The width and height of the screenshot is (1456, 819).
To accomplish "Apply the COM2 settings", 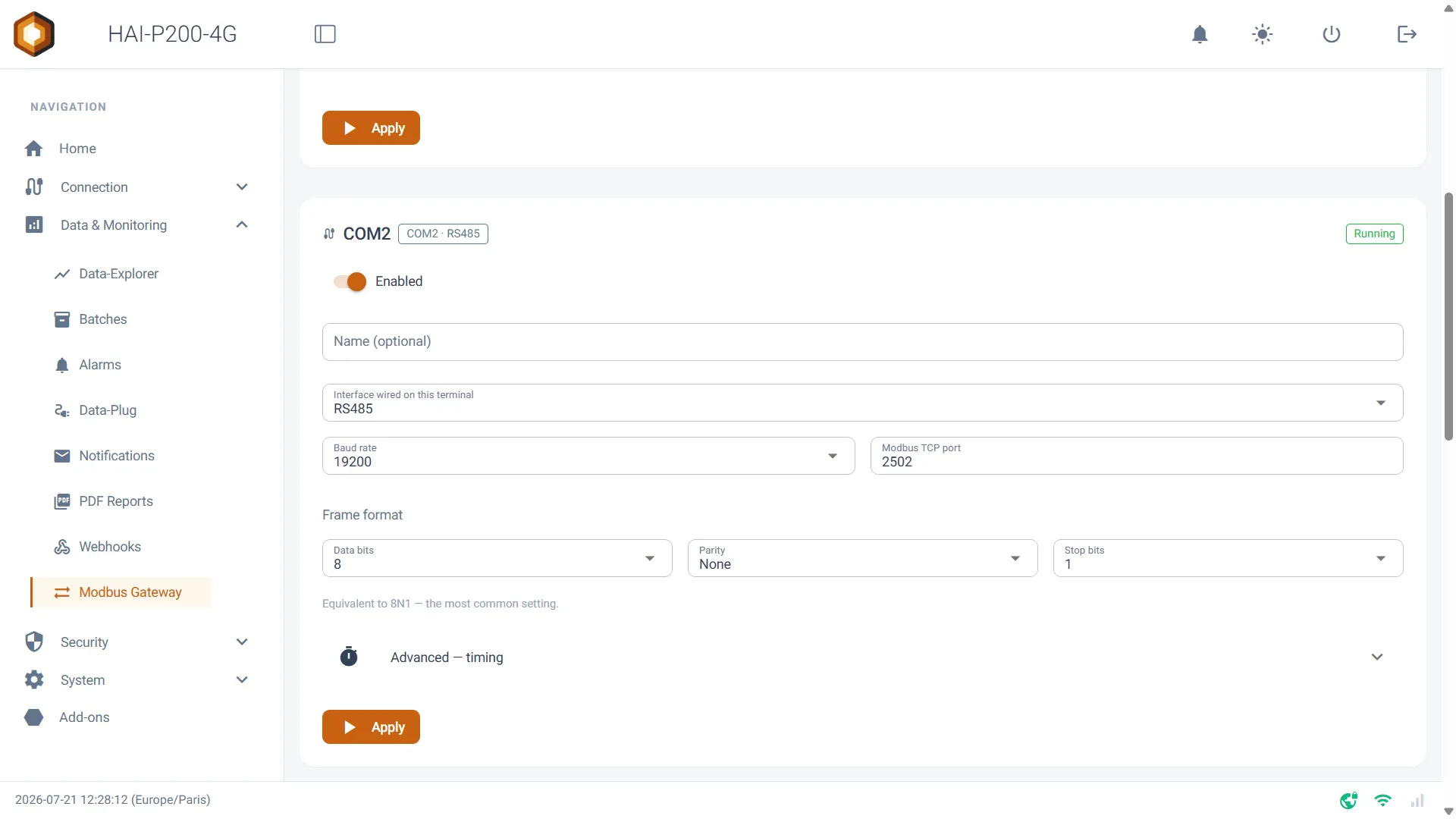I will pos(371,727).
